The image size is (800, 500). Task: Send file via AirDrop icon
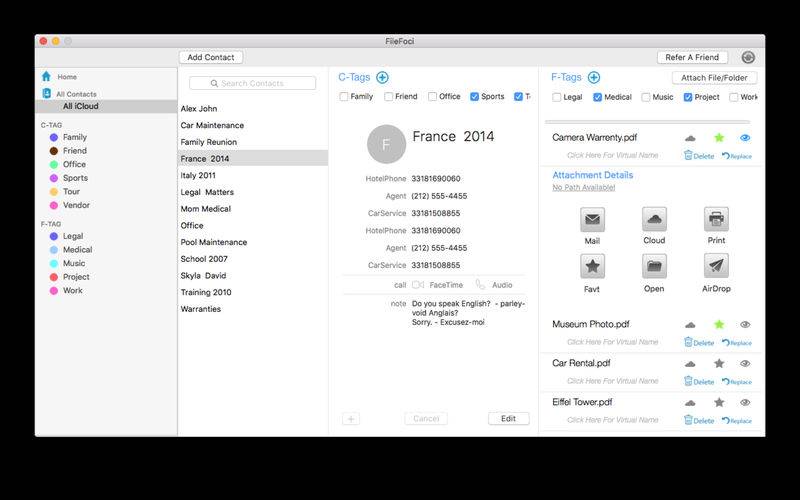tap(715, 266)
